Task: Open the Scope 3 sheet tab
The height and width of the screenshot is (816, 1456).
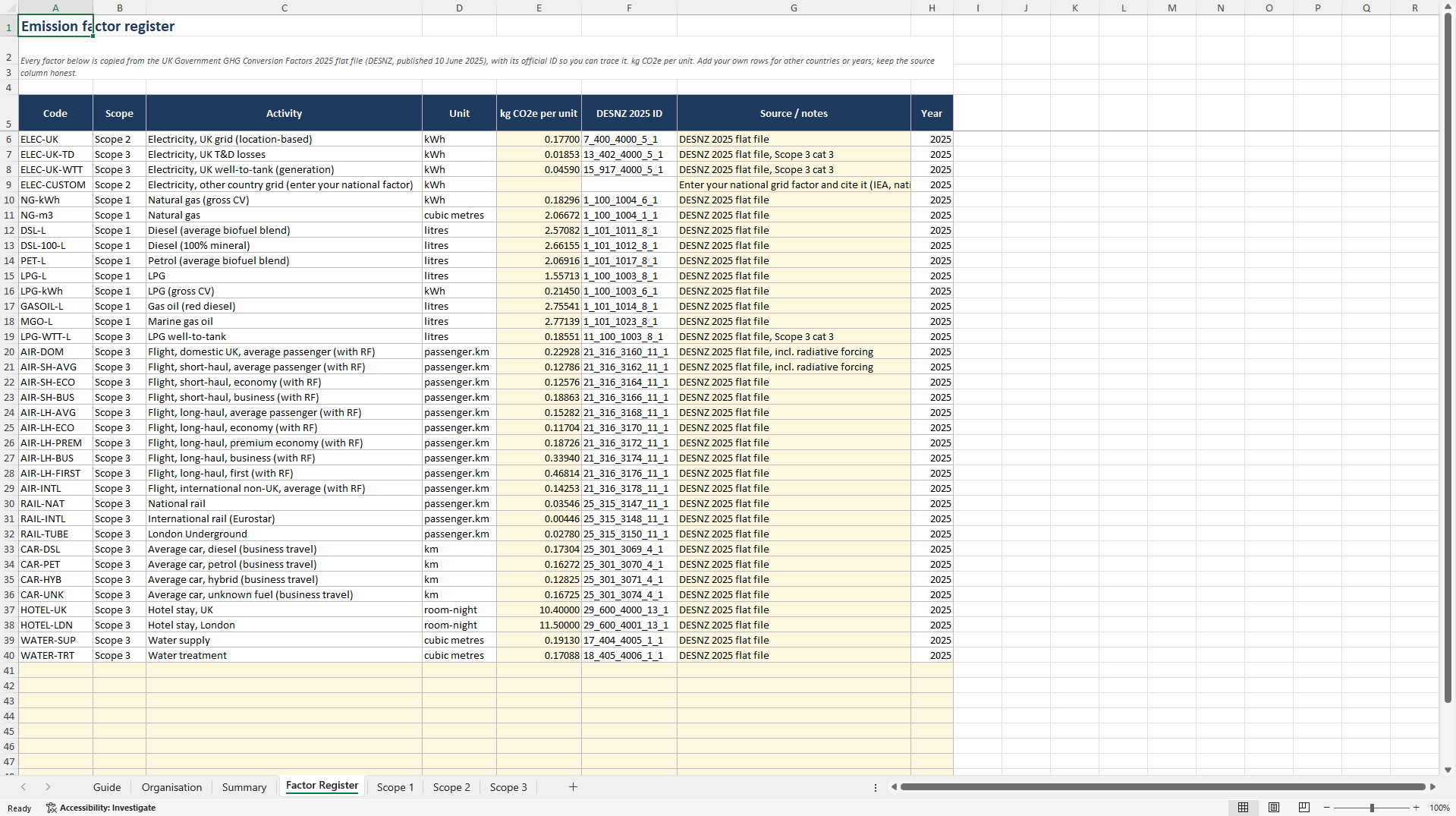Action: [x=508, y=787]
